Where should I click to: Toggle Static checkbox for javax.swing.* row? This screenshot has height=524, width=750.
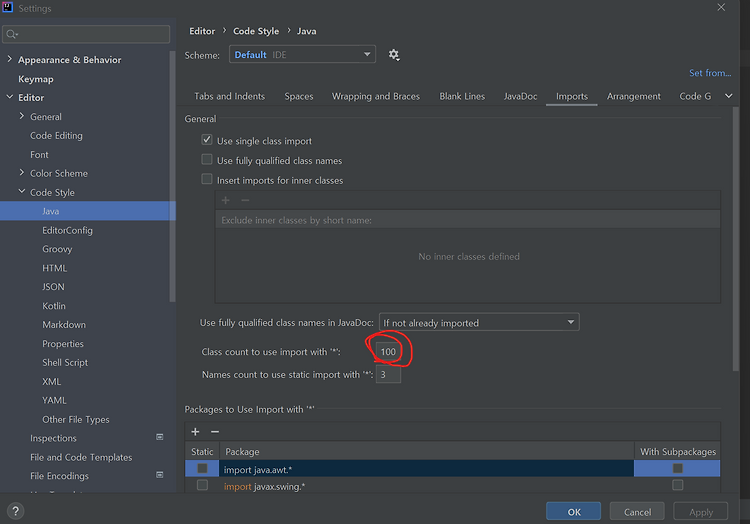(x=202, y=485)
